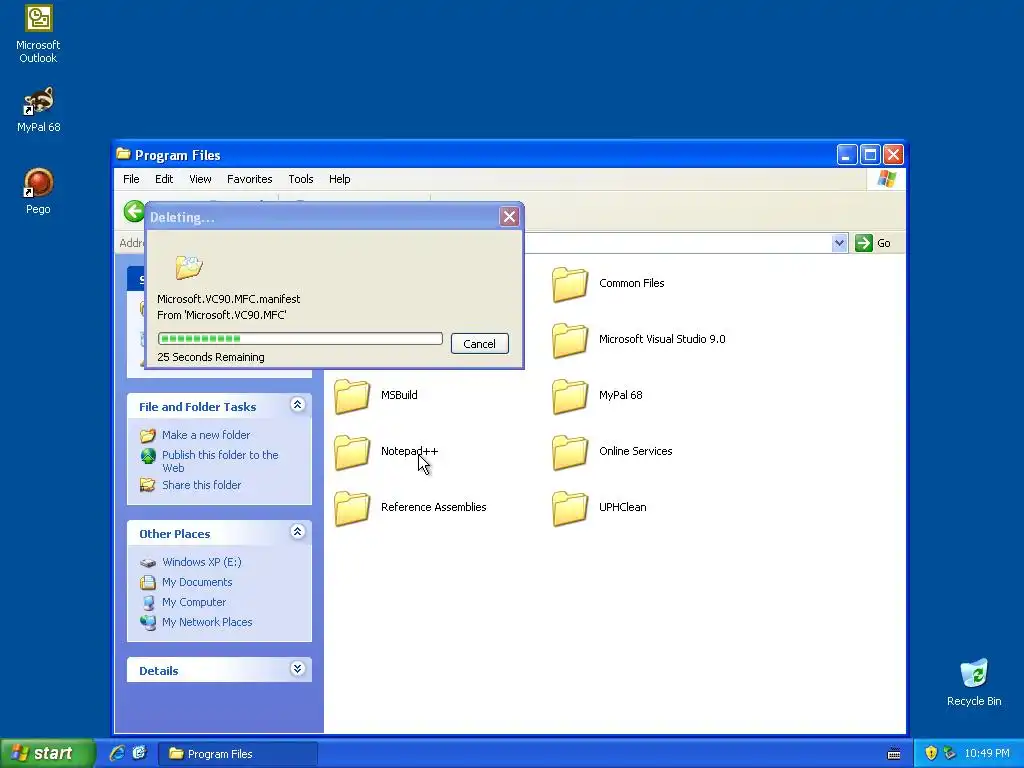
Task: Select the Notepad++ folder icon
Action: point(351,452)
